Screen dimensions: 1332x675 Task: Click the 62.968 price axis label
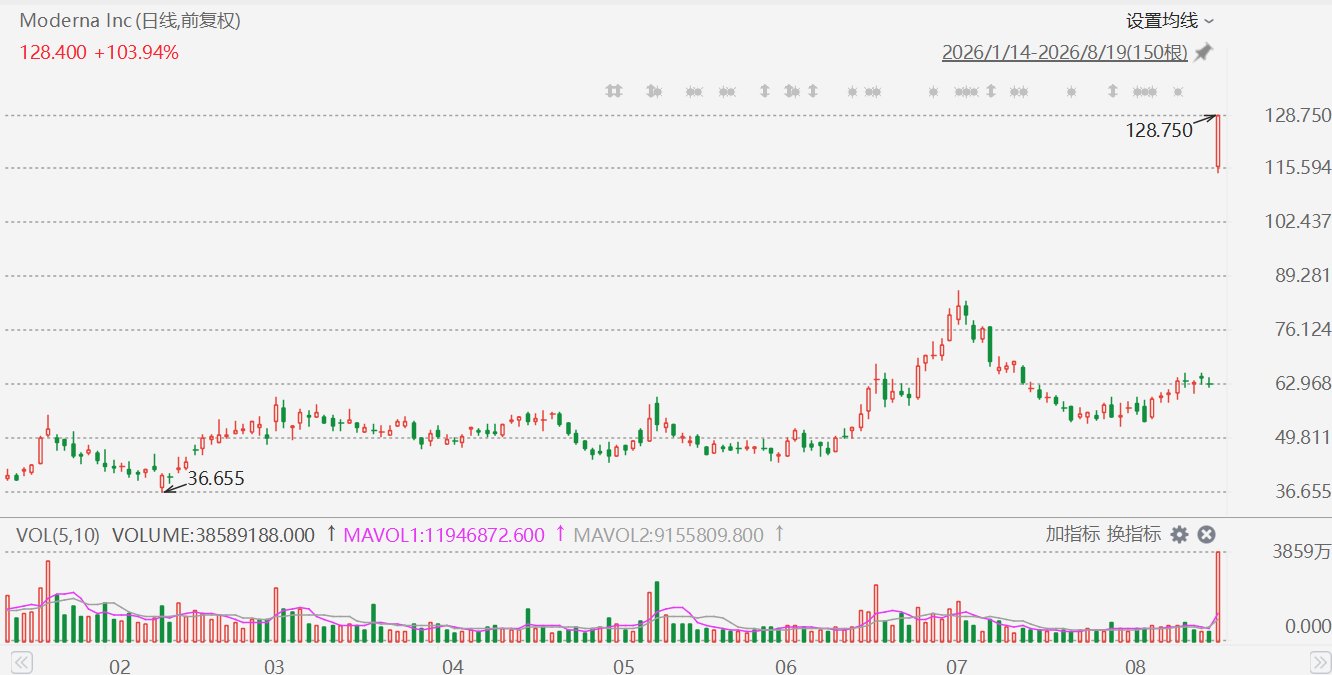[1302, 383]
